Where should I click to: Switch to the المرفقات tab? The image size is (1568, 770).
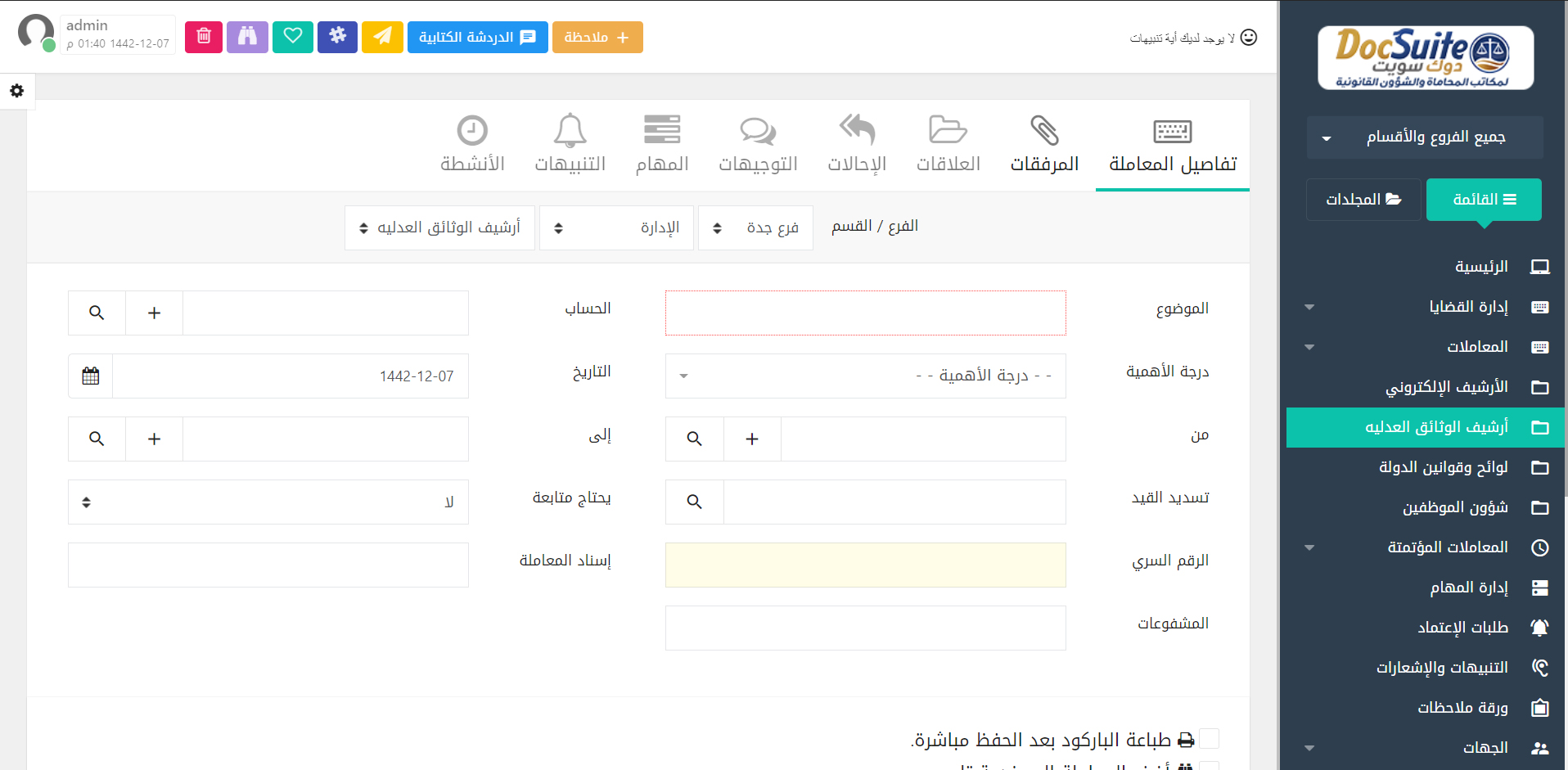(x=1044, y=145)
